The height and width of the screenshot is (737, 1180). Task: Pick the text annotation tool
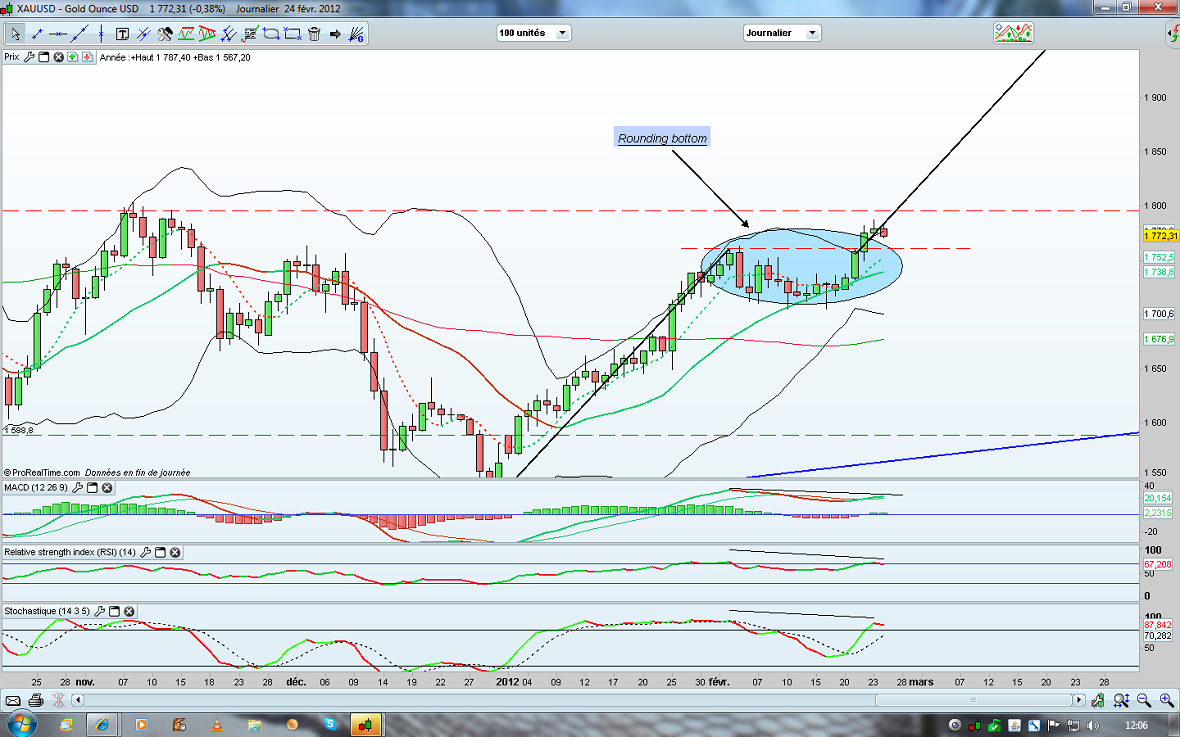(x=121, y=34)
